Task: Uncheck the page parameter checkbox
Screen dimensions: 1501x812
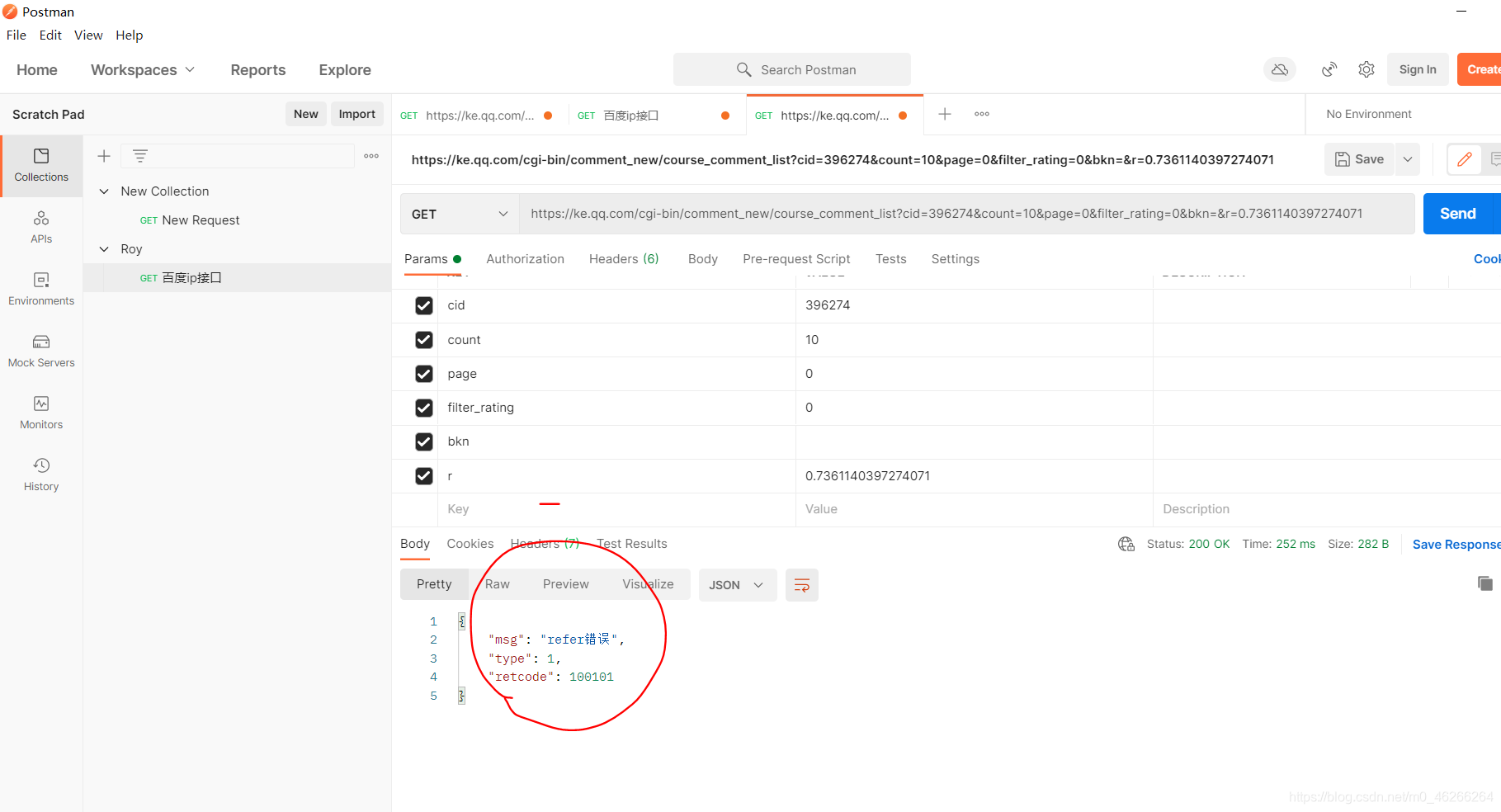Action: click(x=424, y=374)
